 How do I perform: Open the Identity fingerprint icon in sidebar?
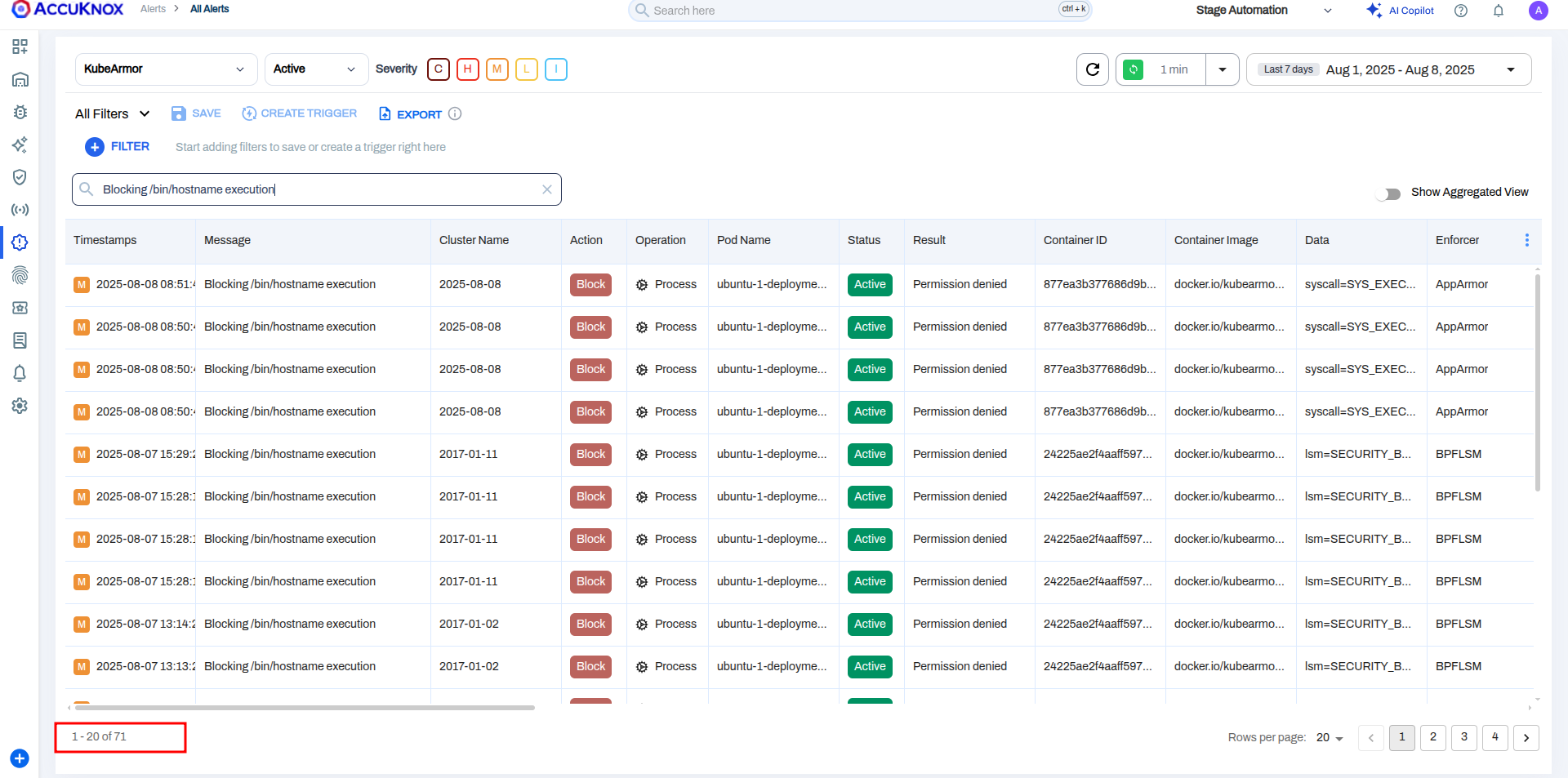(x=20, y=276)
